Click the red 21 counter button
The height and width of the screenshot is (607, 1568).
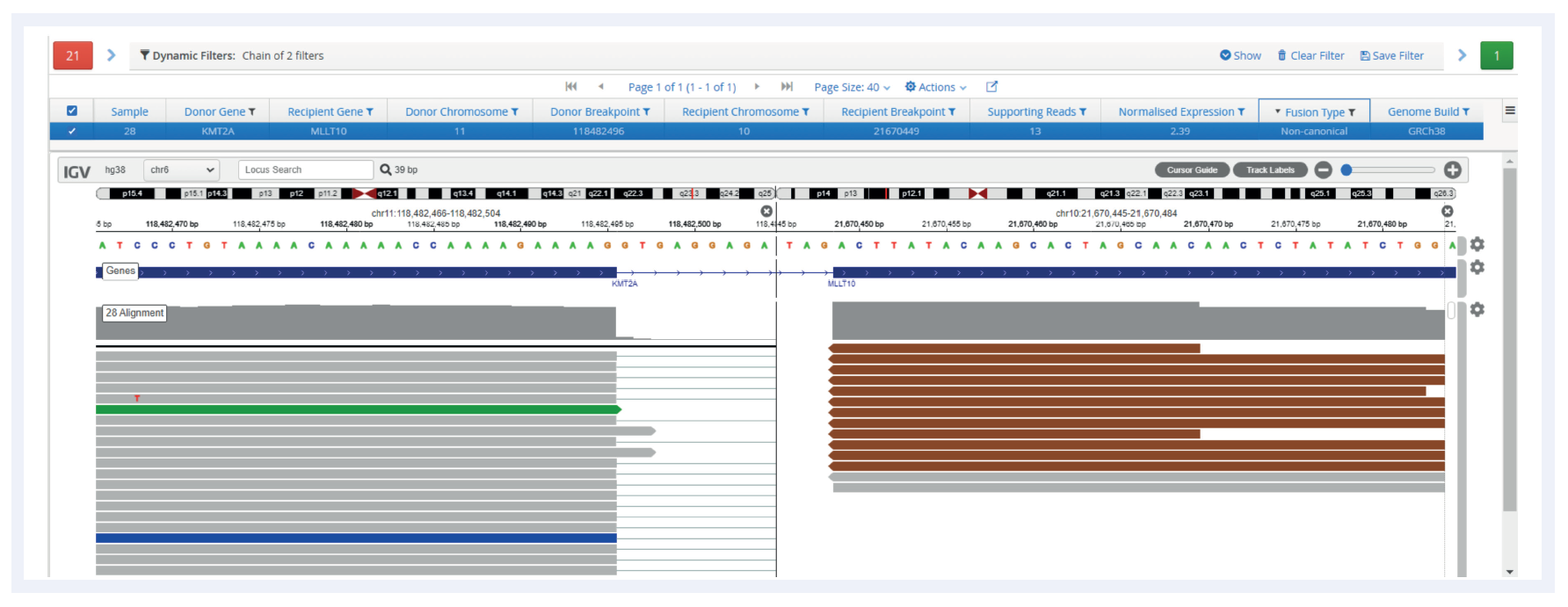tap(73, 55)
